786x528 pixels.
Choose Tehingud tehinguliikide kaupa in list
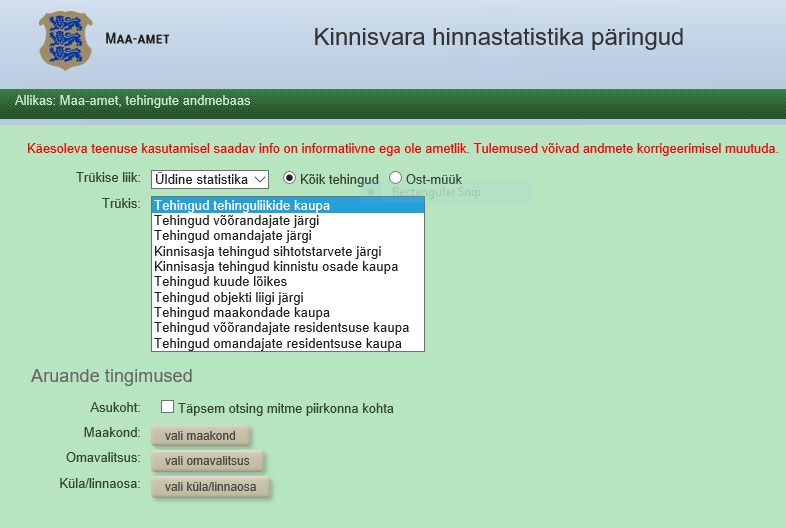coord(288,205)
